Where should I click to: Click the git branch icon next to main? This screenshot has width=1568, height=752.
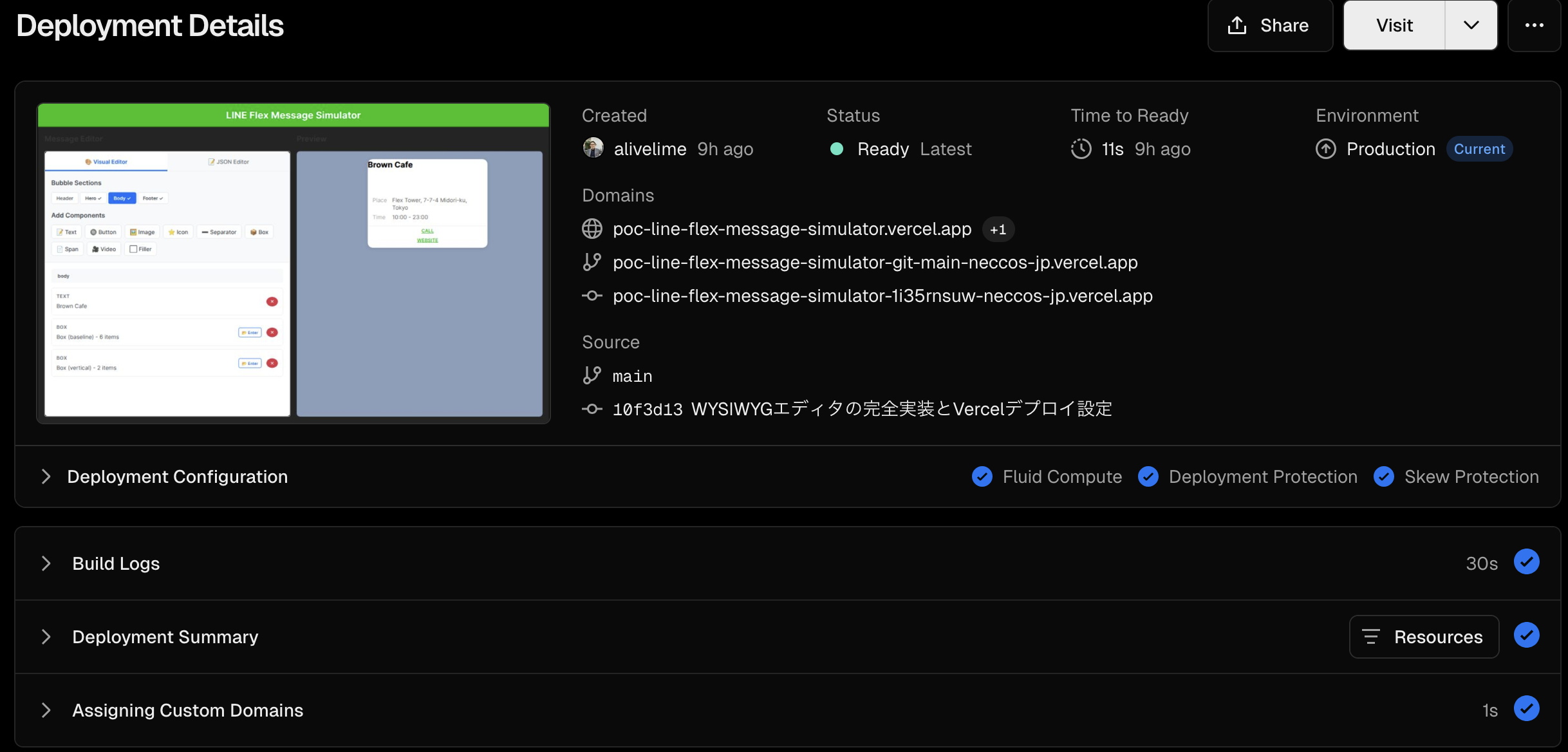coord(592,375)
